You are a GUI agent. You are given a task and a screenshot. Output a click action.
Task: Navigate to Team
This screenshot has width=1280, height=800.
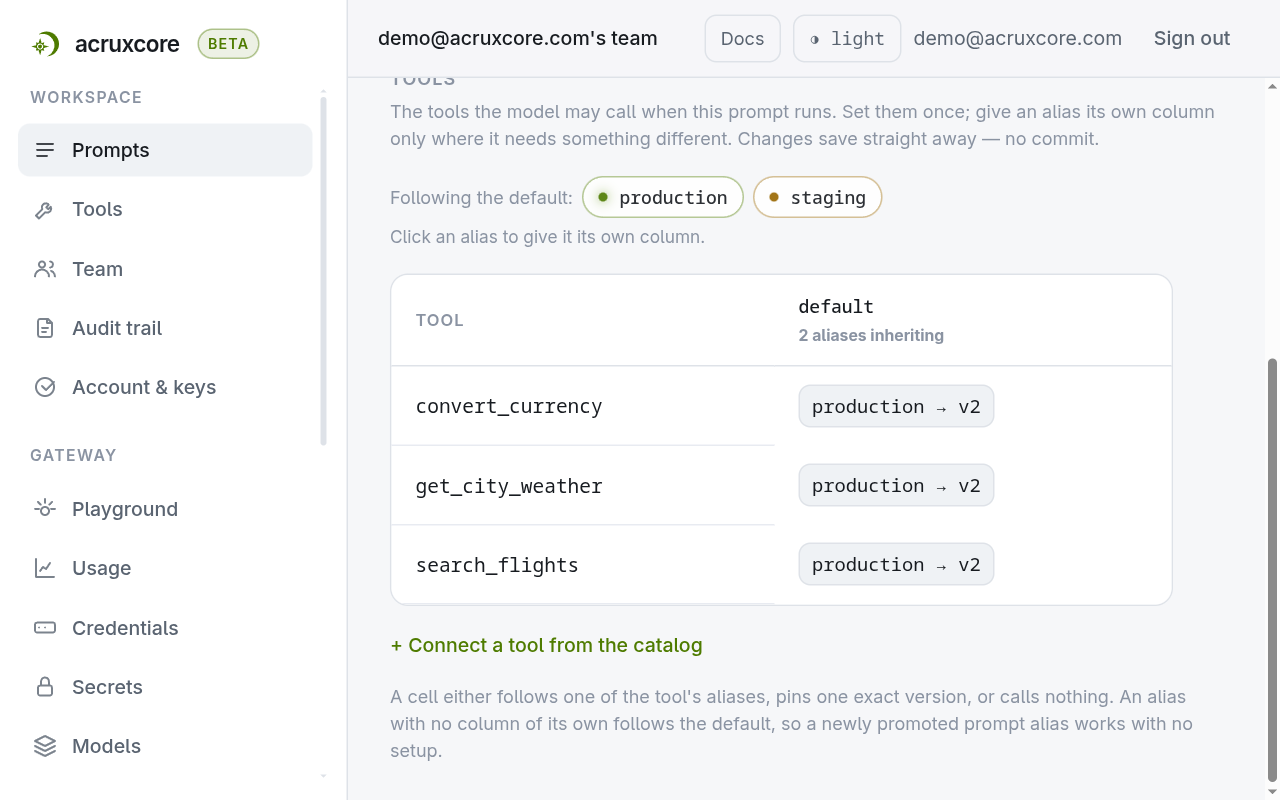coord(165,269)
